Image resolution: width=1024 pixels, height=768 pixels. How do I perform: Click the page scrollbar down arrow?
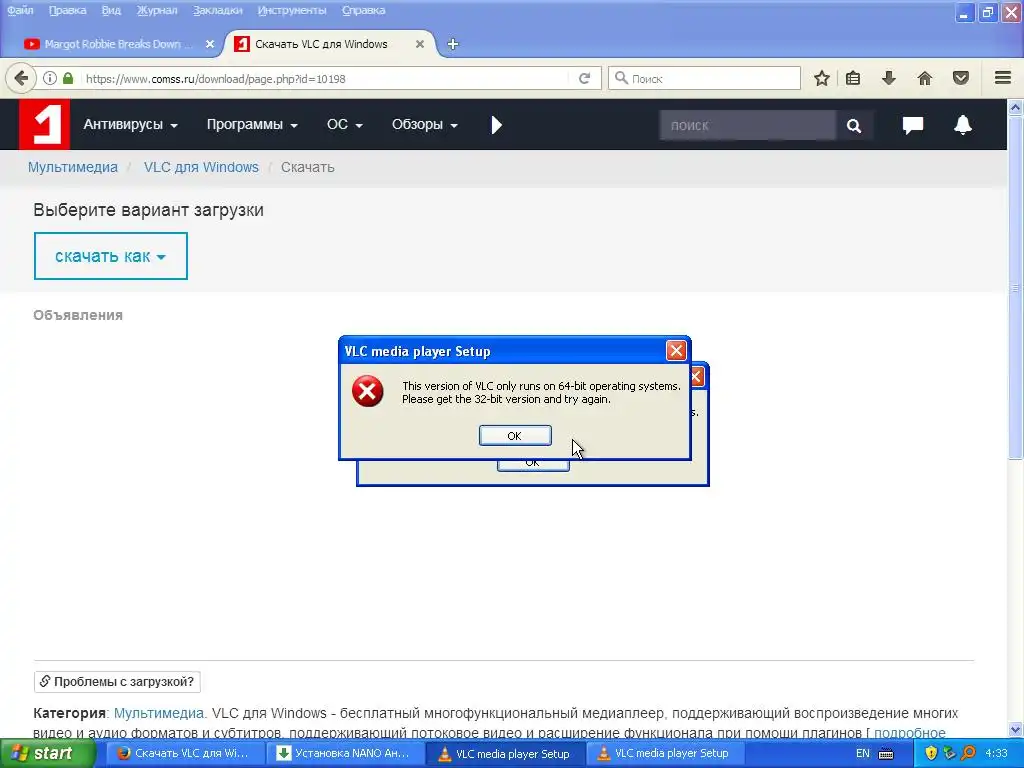click(1015, 729)
